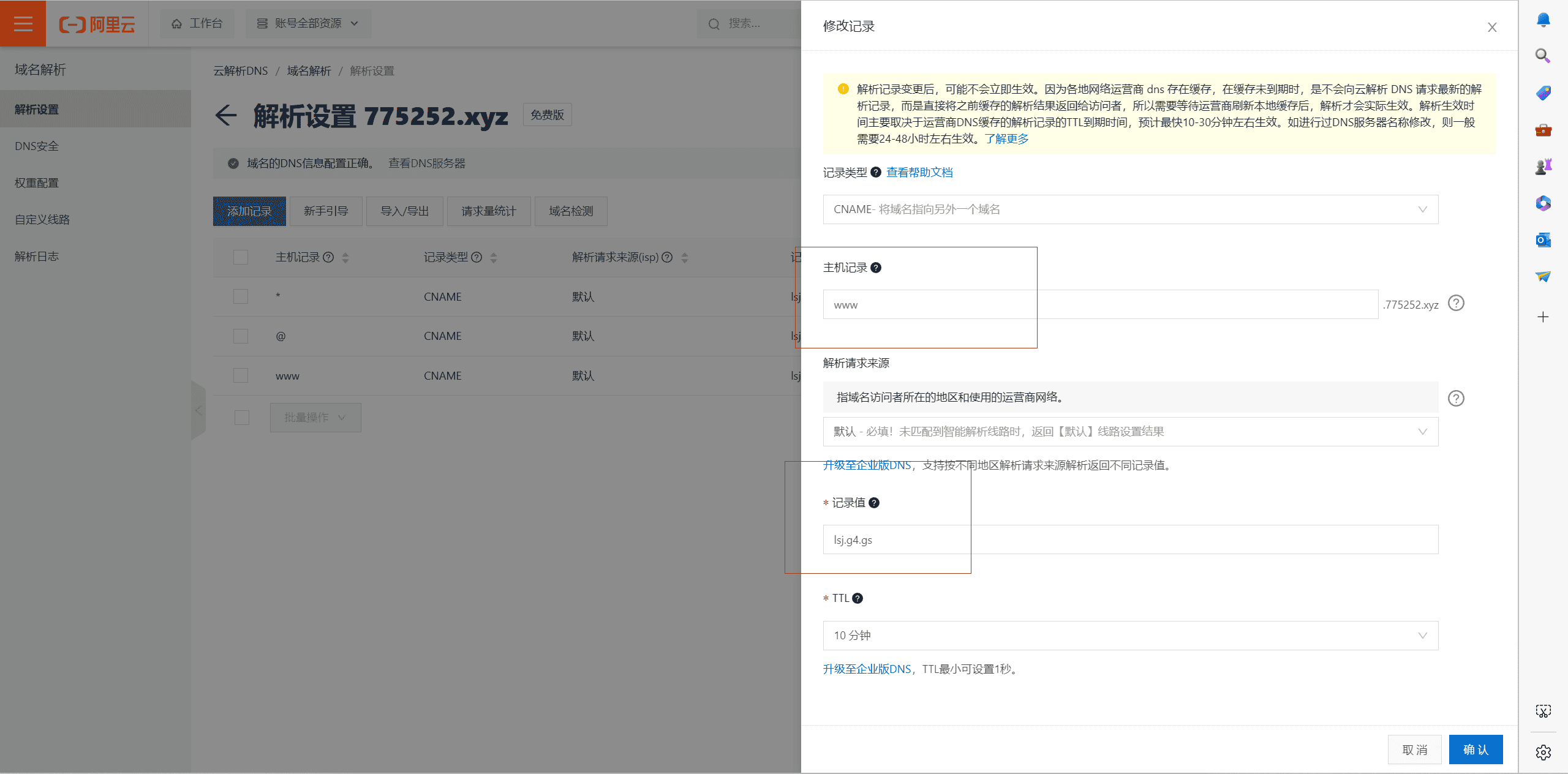Viewport: 1568px width, 774px height.
Task: Open the 解析请求来源 默认 dropdown
Action: [1130, 432]
